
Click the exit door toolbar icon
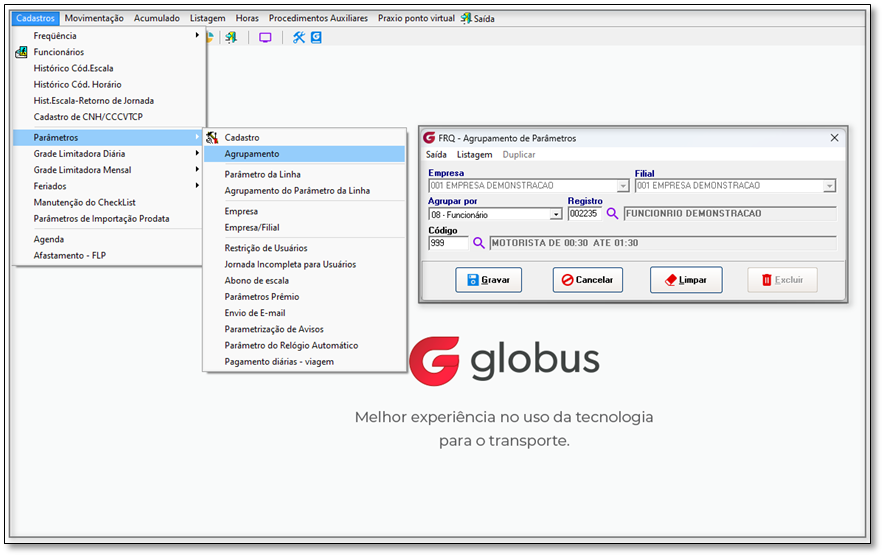[x=231, y=38]
